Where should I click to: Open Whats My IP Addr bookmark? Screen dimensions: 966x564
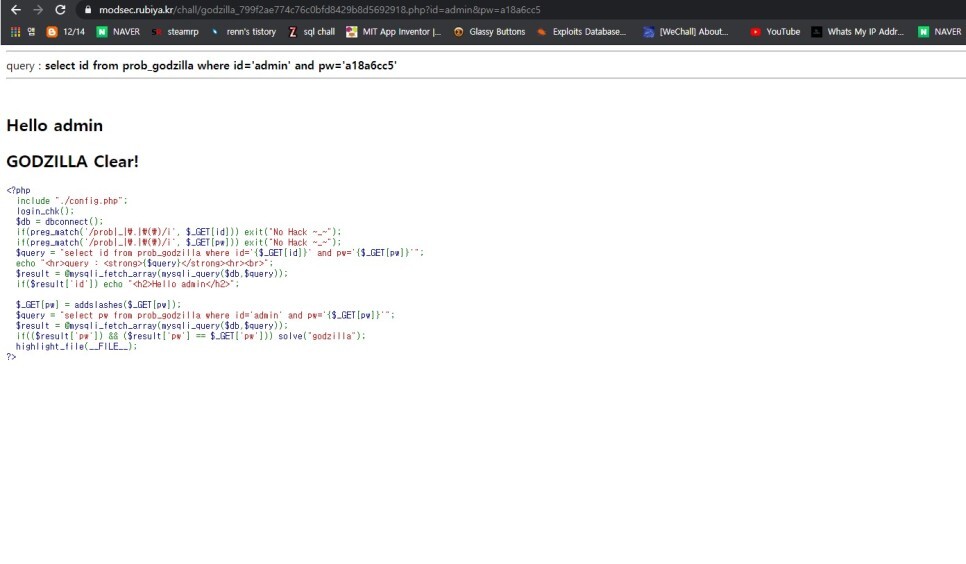[858, 31]
